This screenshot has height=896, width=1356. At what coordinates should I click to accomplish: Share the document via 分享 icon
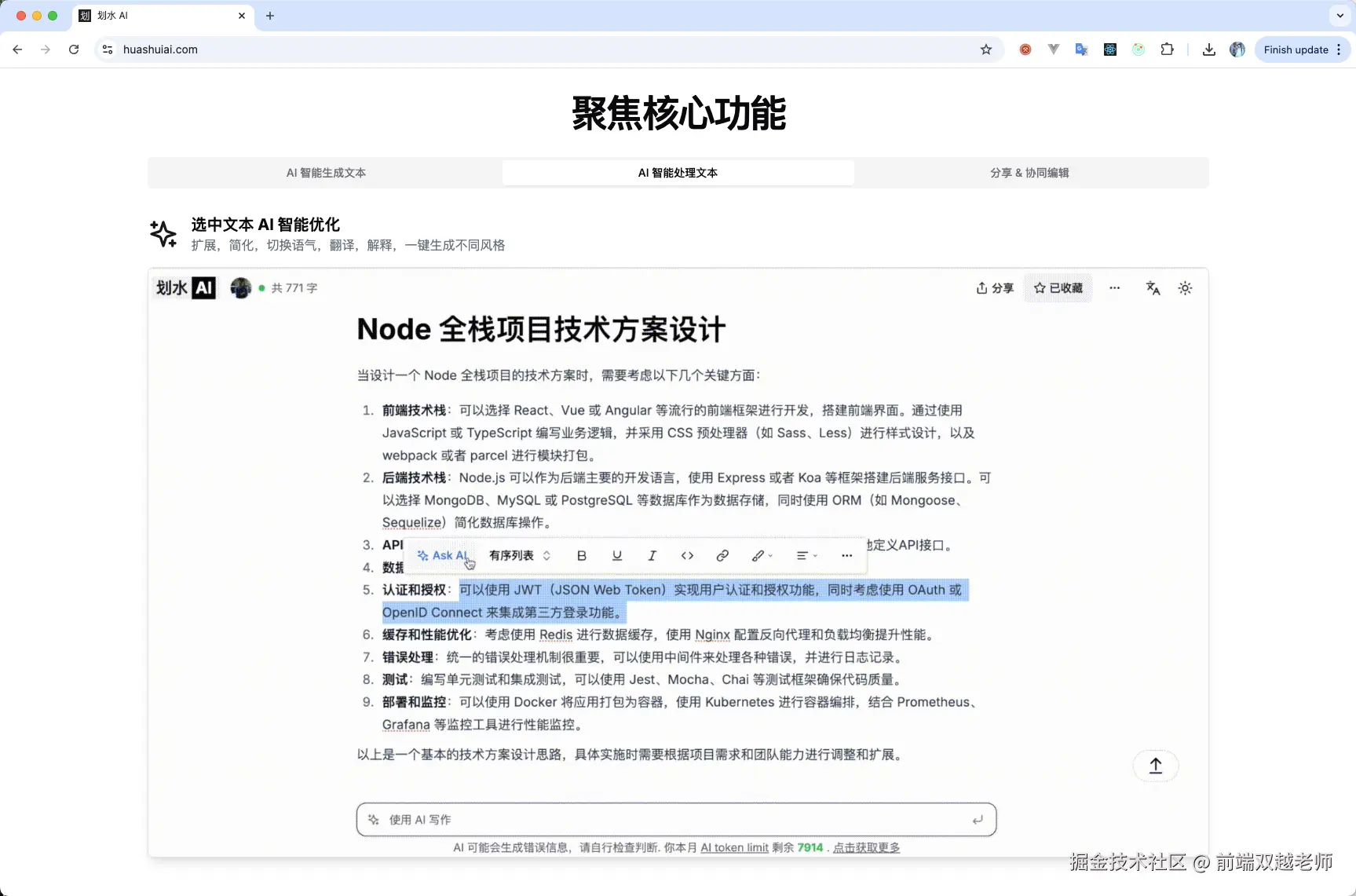(x=994, y=287)
